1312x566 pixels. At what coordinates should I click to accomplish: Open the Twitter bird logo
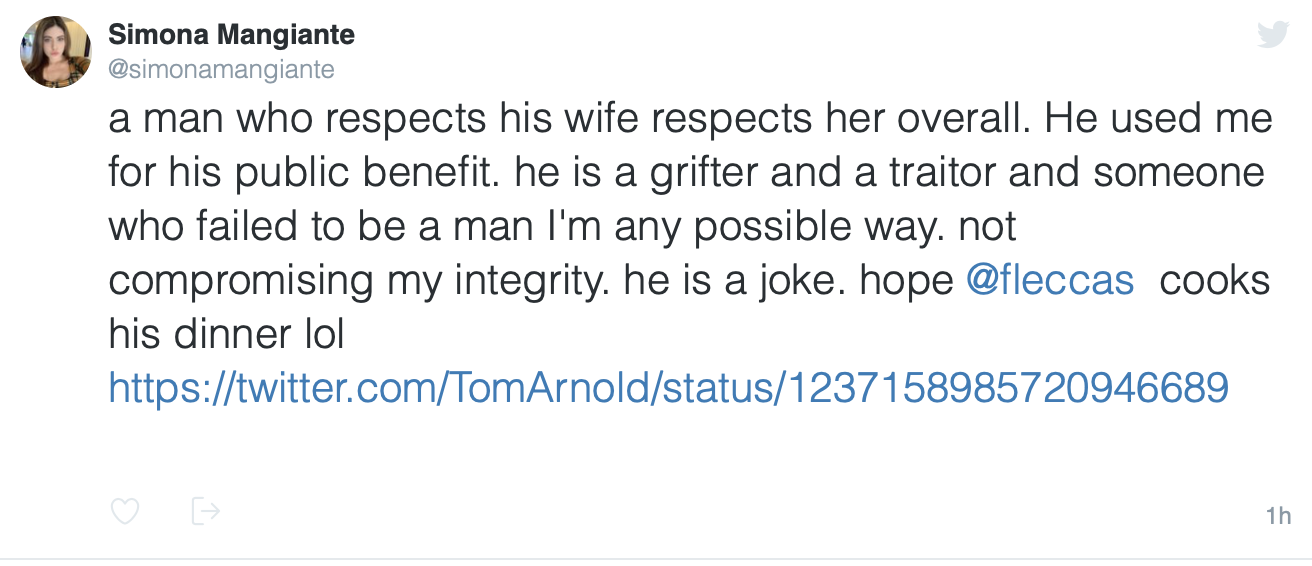pyautogui.click(x=1271, y=35)
